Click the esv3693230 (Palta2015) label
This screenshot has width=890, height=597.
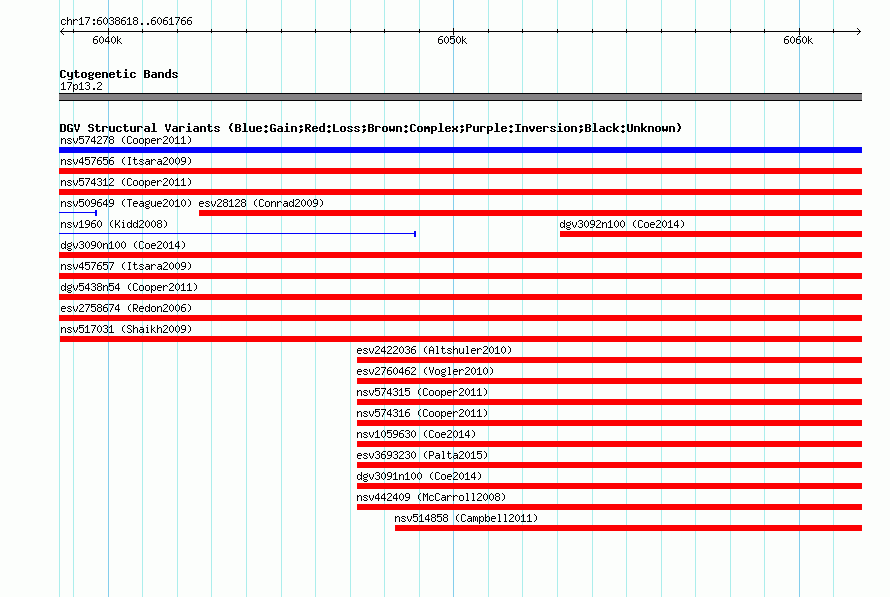pos(422,455)
